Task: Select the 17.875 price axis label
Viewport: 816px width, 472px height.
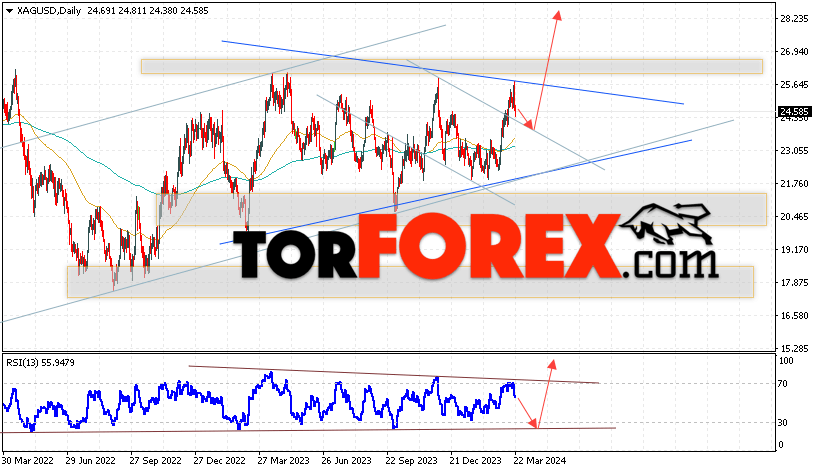Action: [x=795, y=283]
